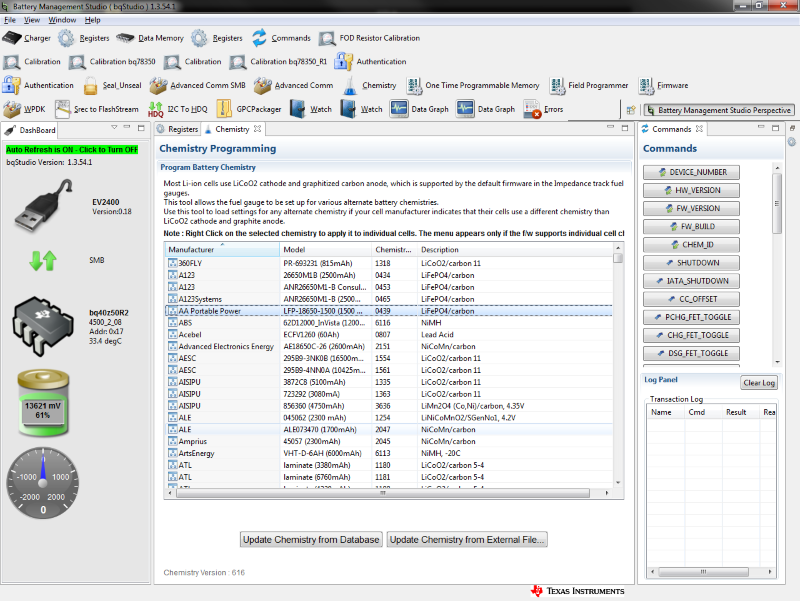Click the chemistry table vertical scrollbar

click(x=618, y=363)
